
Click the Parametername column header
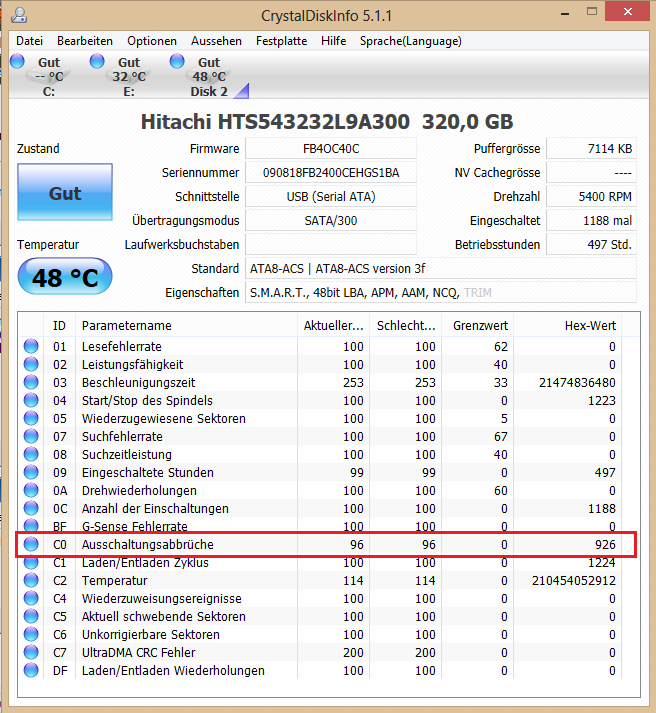pos(186,326)
